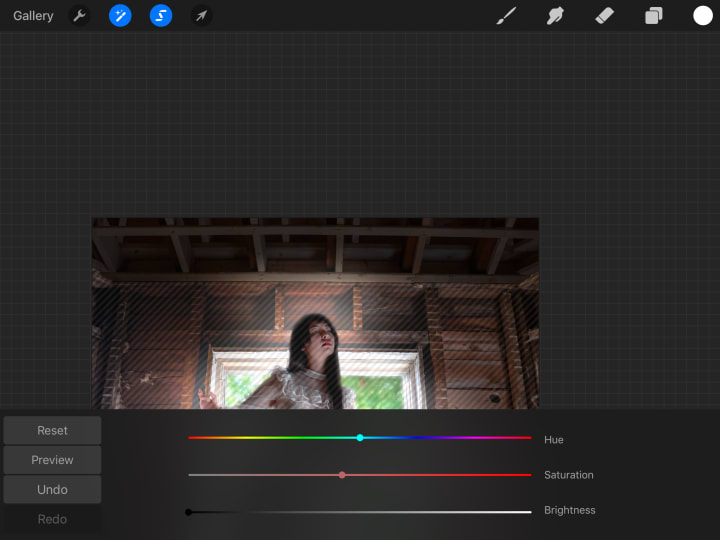The width and height of the screenshot is (720, 540).
Task: Pick the Eraser tool
Action: pyautogui.click(x=604, y=16)
